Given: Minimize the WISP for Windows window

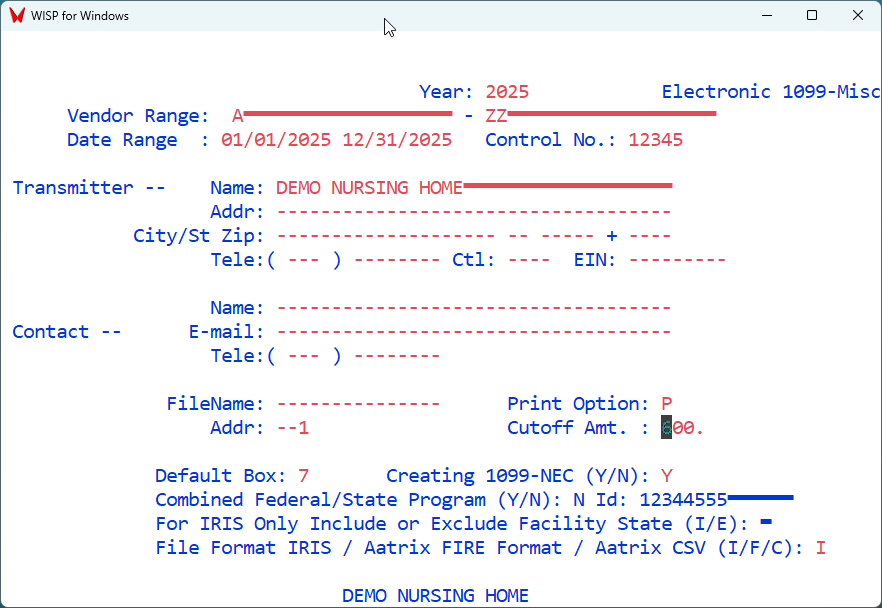Looking at the screenshot, I should tap(766, 16).
